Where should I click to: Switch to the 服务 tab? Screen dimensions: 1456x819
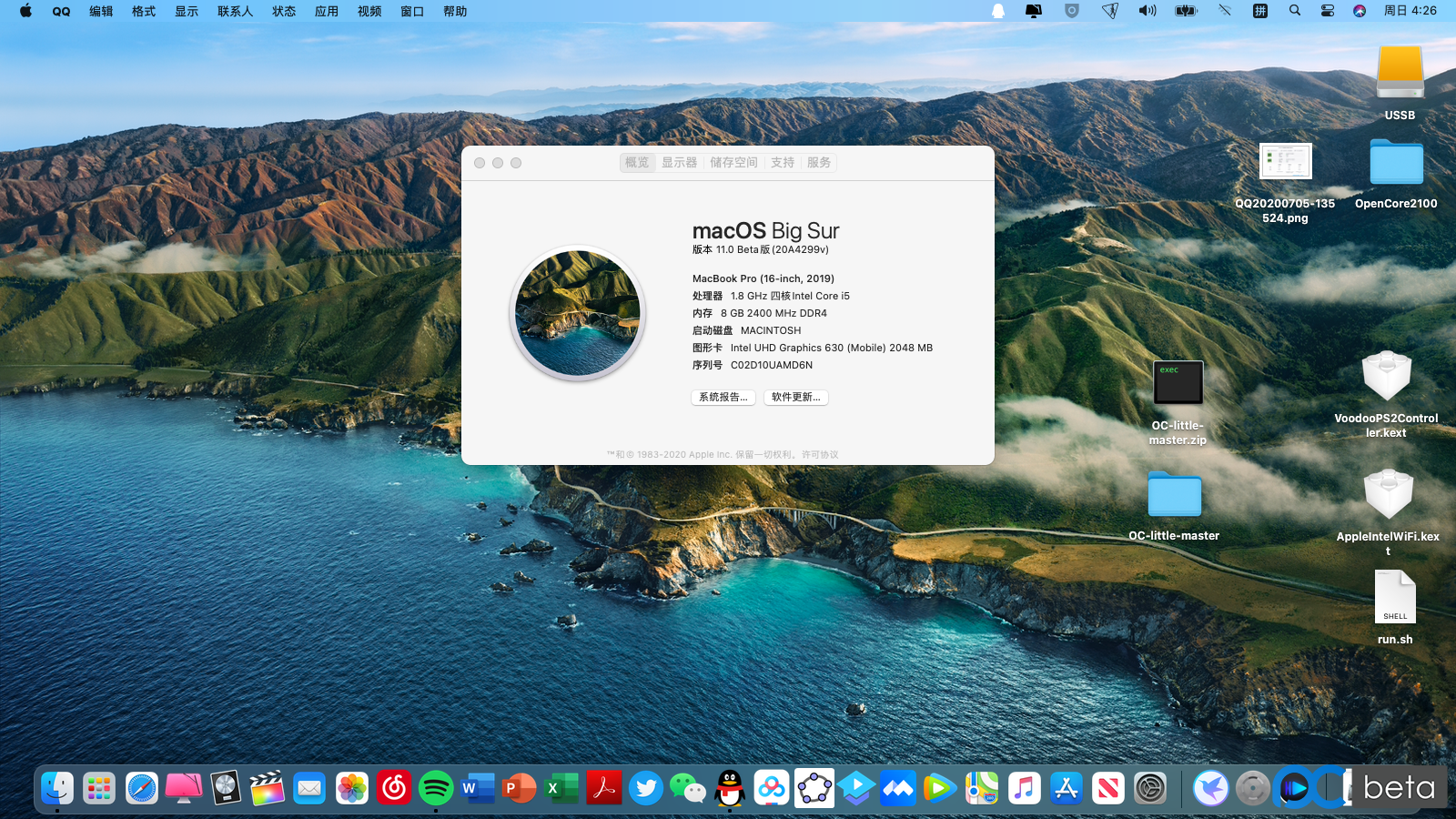[x=819, y=162]
